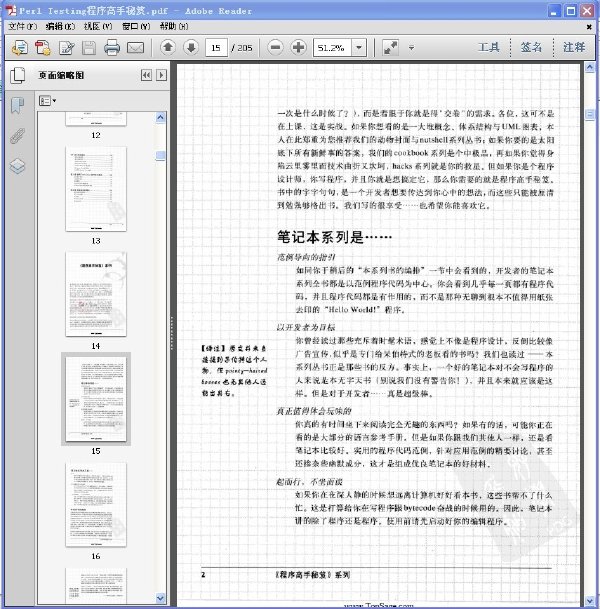Click the zoom percentage 51.2% field

[x=332, y=48]
